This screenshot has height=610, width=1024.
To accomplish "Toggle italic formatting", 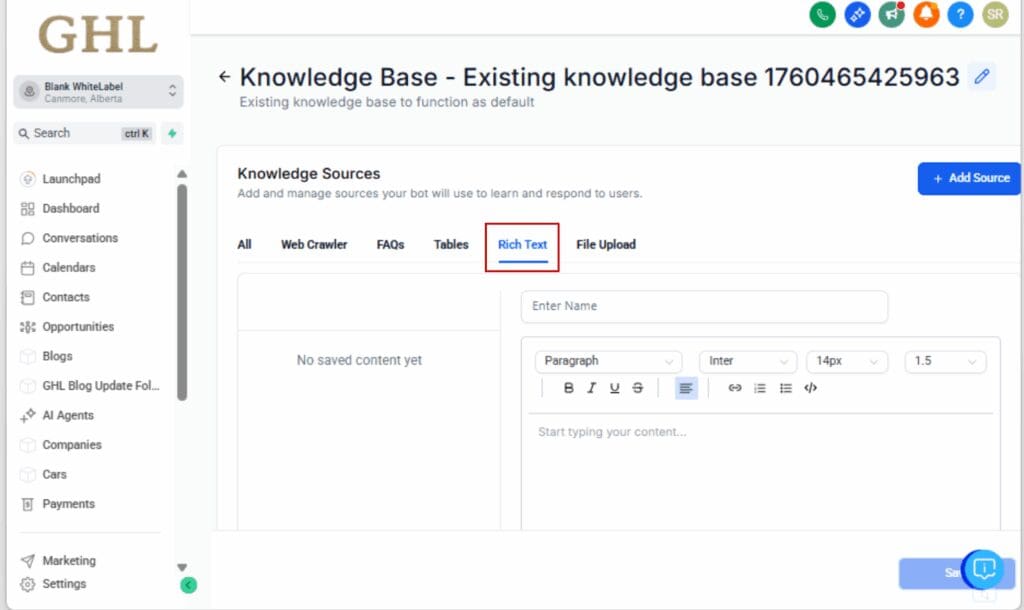I will point(592,388).
